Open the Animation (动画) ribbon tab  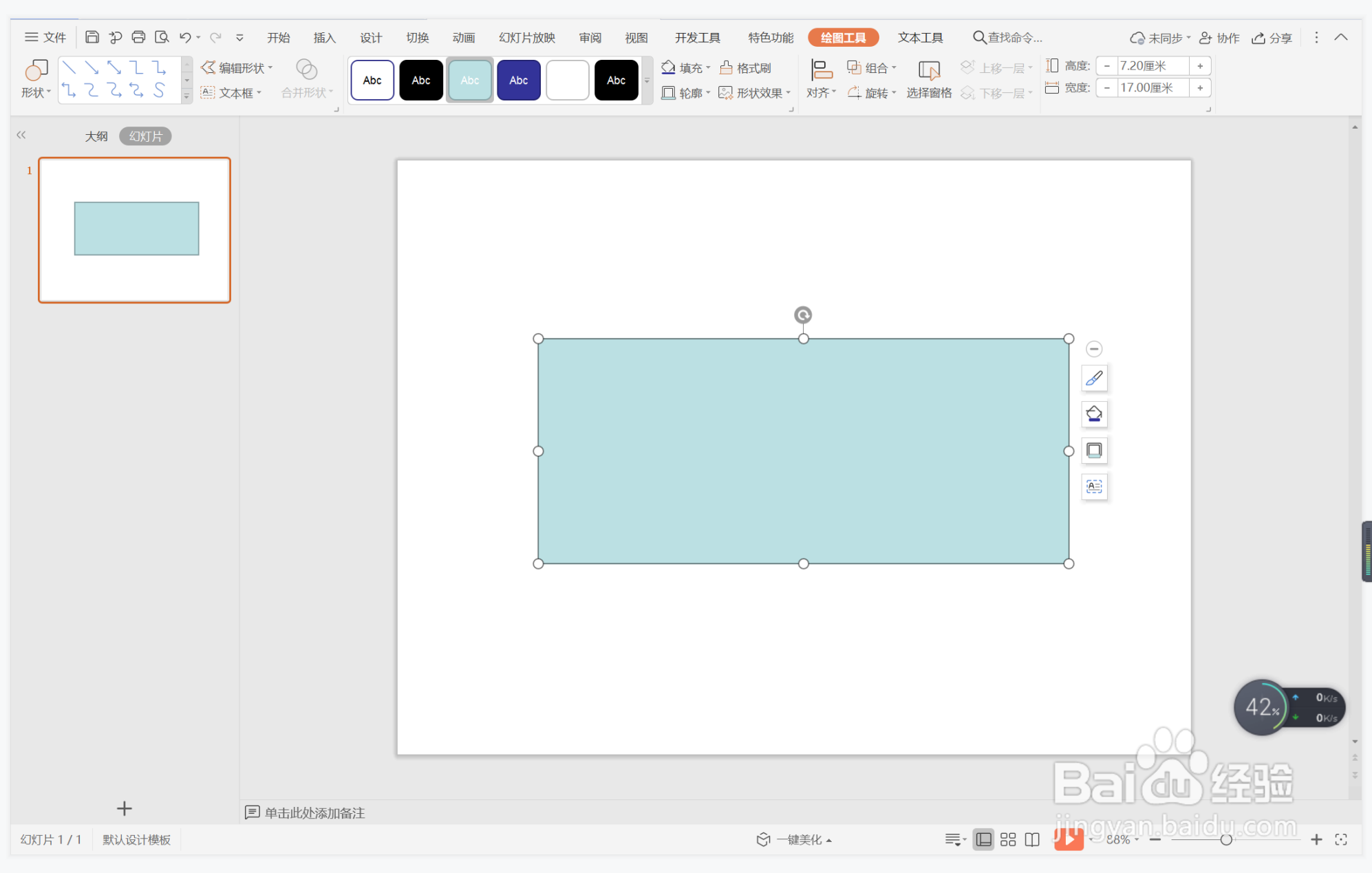click(x=463, y=37)
